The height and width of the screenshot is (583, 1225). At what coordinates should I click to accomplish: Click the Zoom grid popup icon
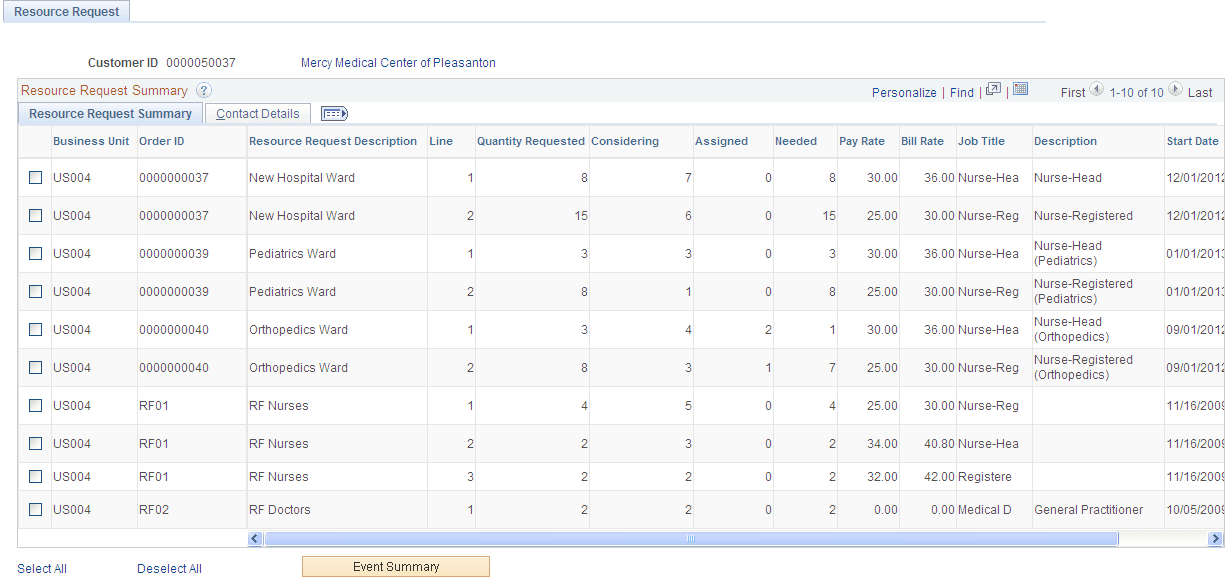[x=994, y=91]
